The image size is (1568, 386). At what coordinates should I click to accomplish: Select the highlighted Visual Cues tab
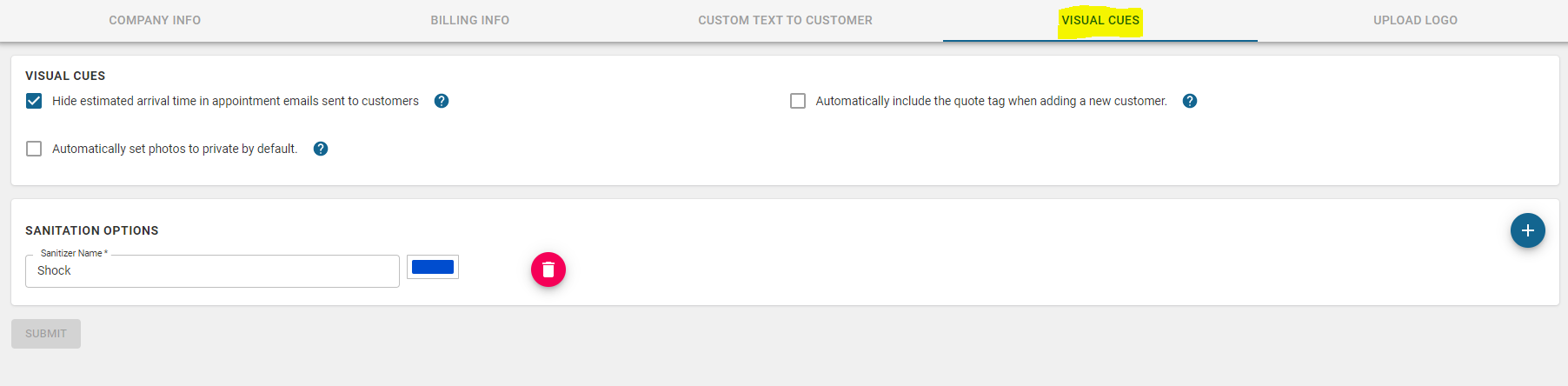point(1100,20)
